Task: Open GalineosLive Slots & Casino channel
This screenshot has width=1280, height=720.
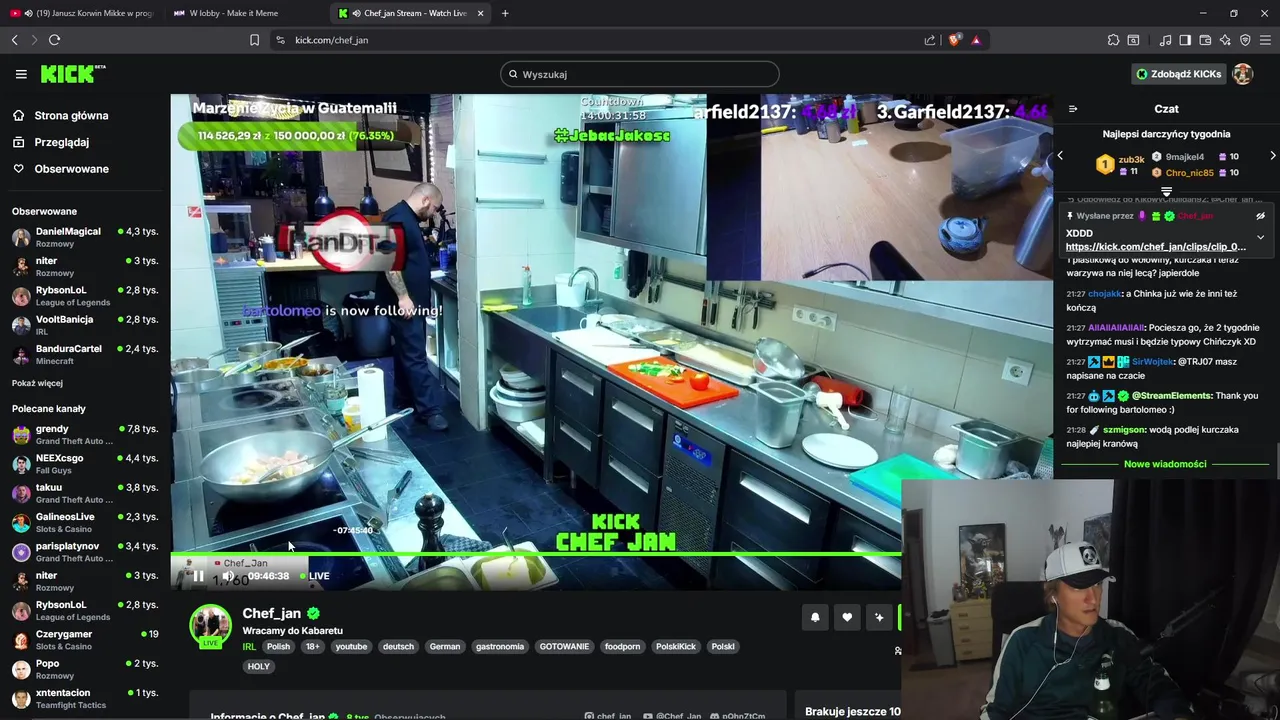Action: [85, 522]
